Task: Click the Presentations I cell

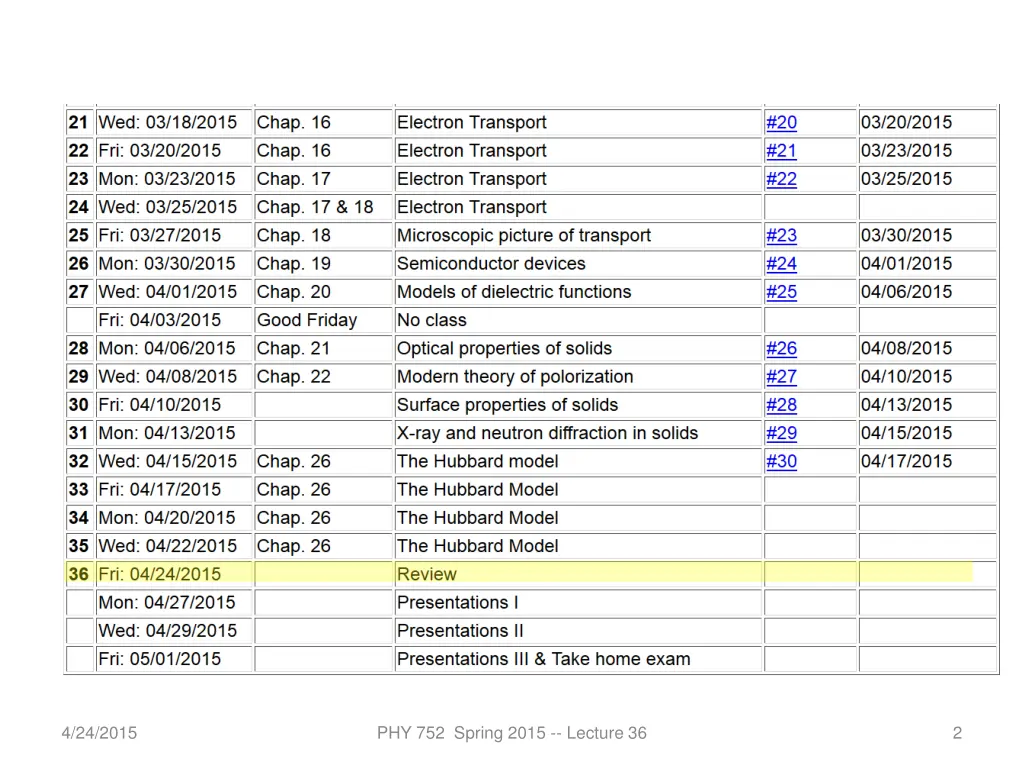Action: pyautogui.click(x=458, y=602)
